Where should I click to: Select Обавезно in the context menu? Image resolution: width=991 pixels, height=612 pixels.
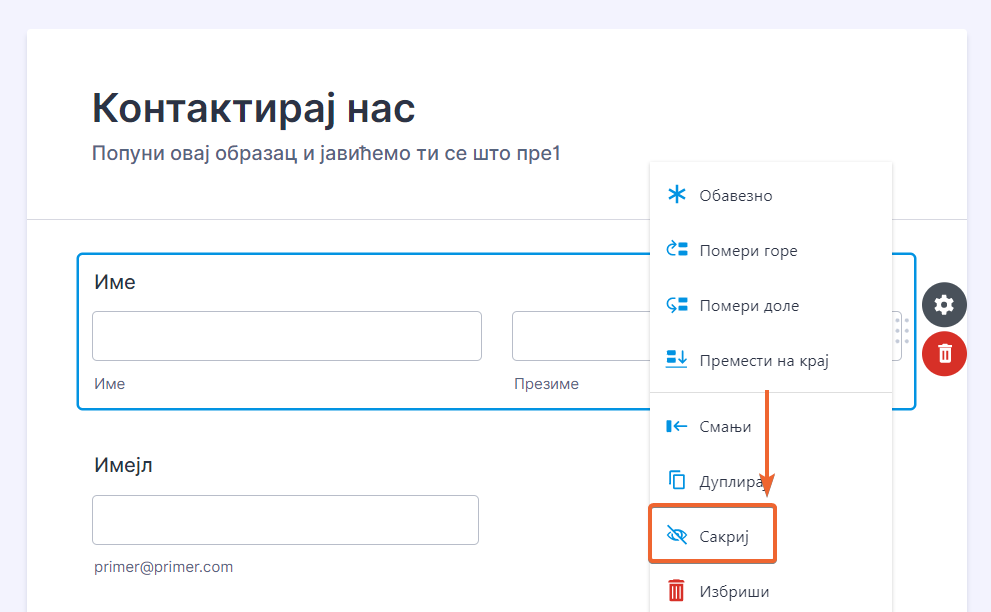(736, 195)
